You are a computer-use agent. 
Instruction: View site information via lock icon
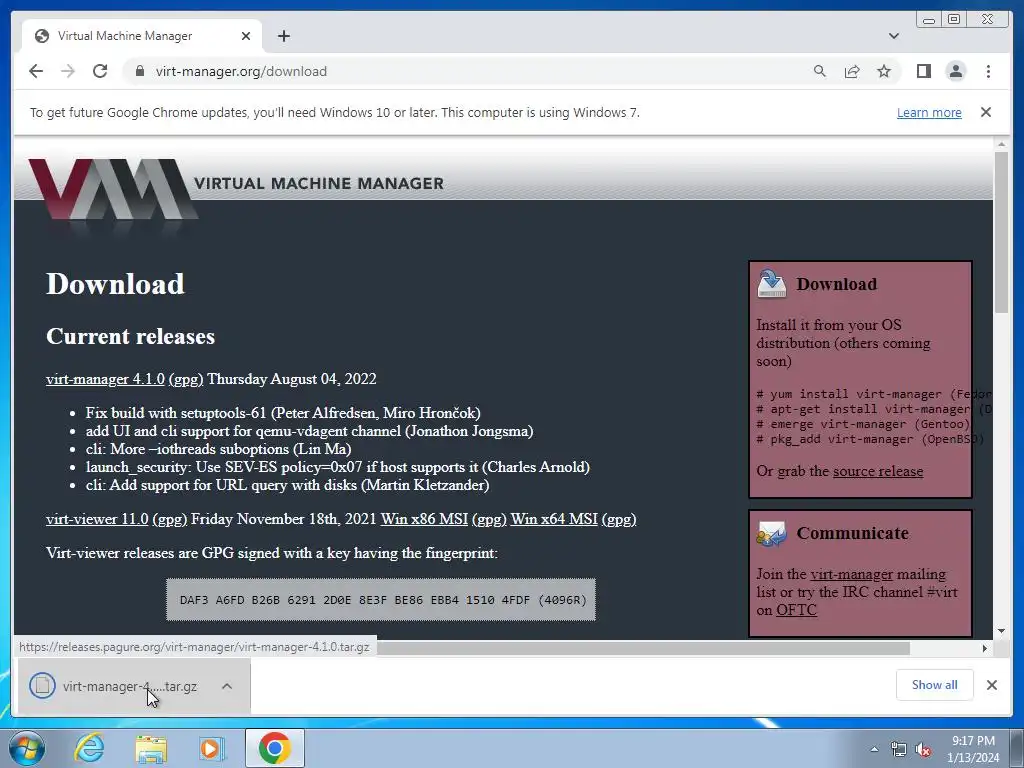[139, 71]
